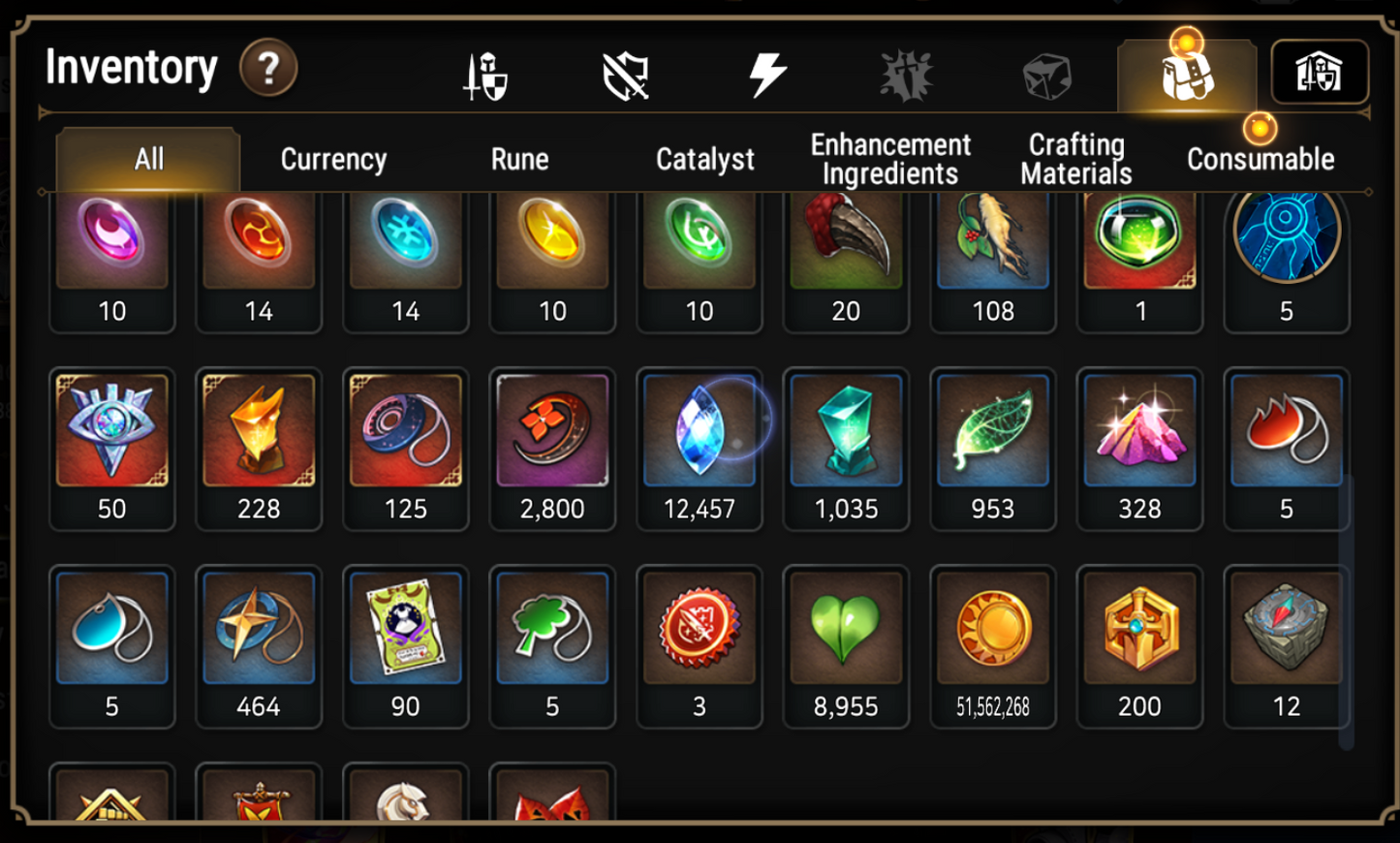Select the crossed-out shield category icon
Viewport: 1400px width, 843px height.
click(626, 76)
